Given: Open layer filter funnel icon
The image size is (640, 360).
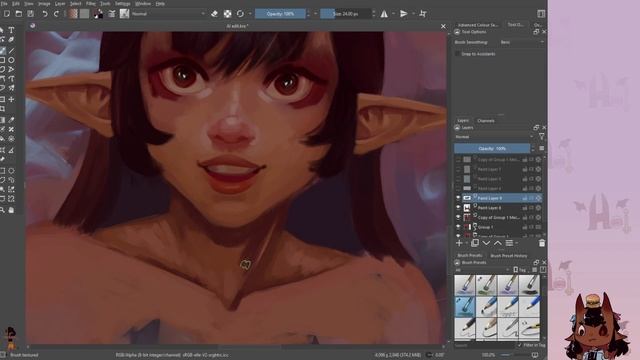Looking at the screenshot, I should [x=542, y=137].
